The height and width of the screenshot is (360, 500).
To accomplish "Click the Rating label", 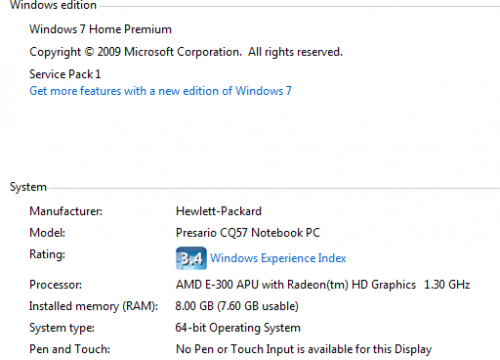I will pos(47,254).
